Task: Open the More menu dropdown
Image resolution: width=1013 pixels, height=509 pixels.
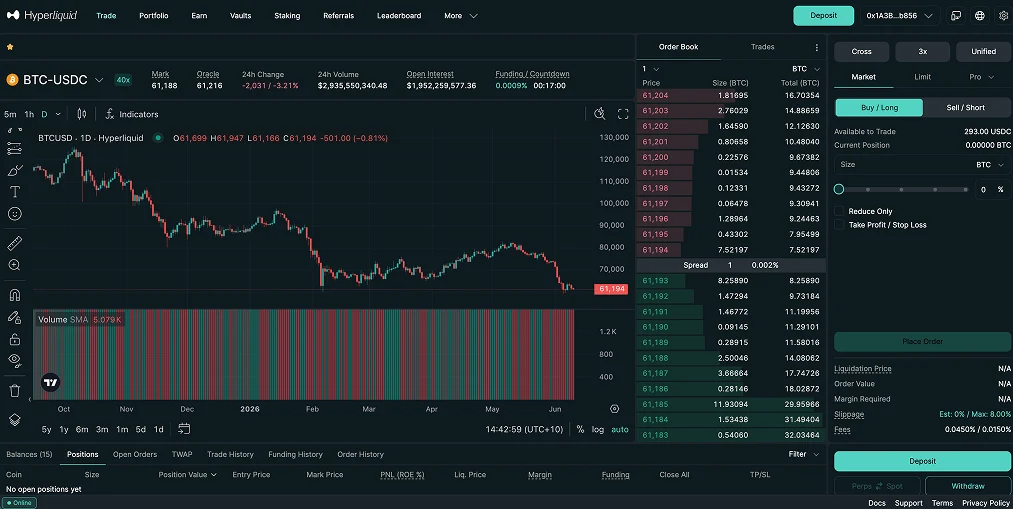Action: pos(461,16)
